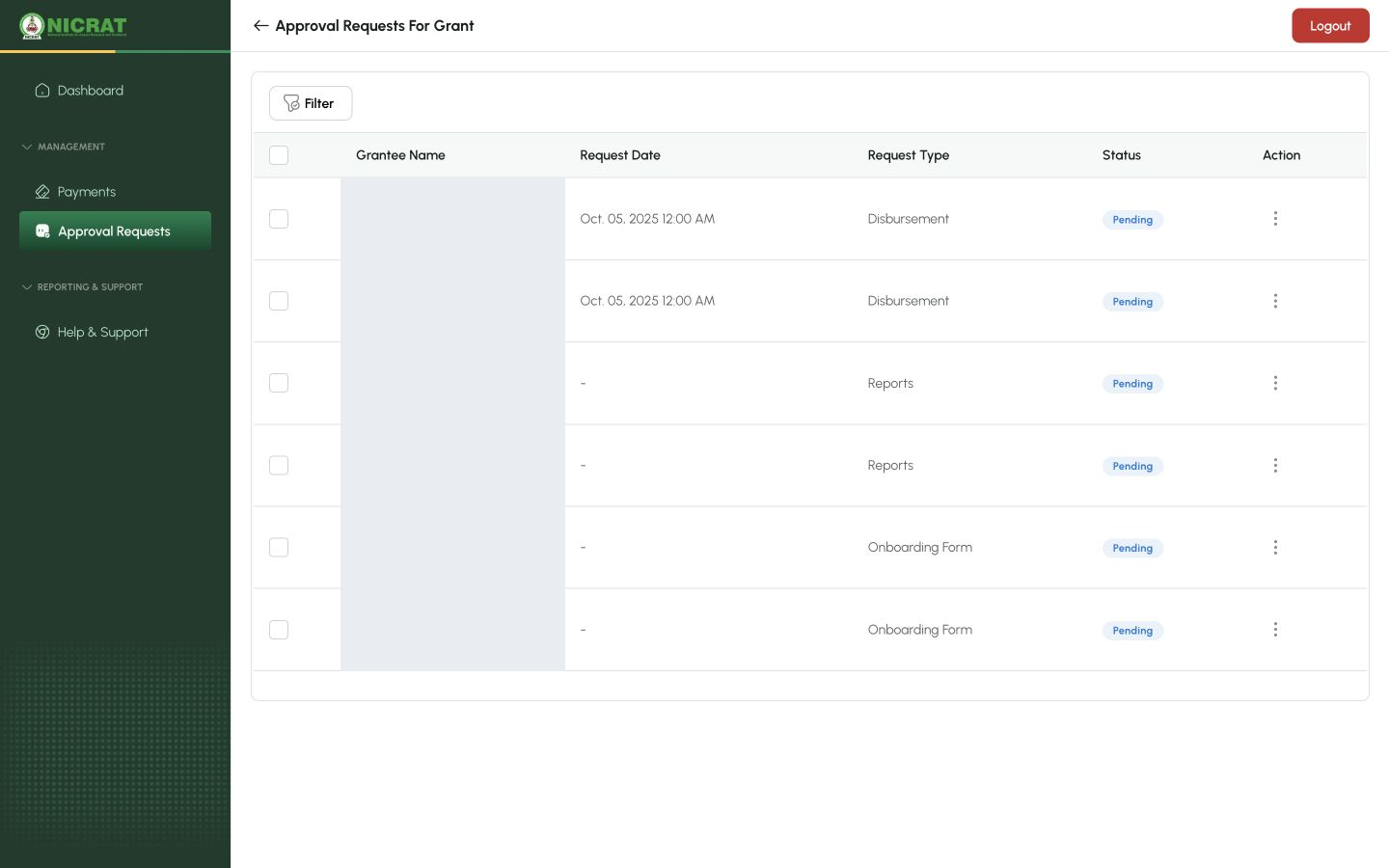Open kebab menu for second Onboarding Form row
This screenshot has width=1389, height=868.
[x=1275, y=630]
